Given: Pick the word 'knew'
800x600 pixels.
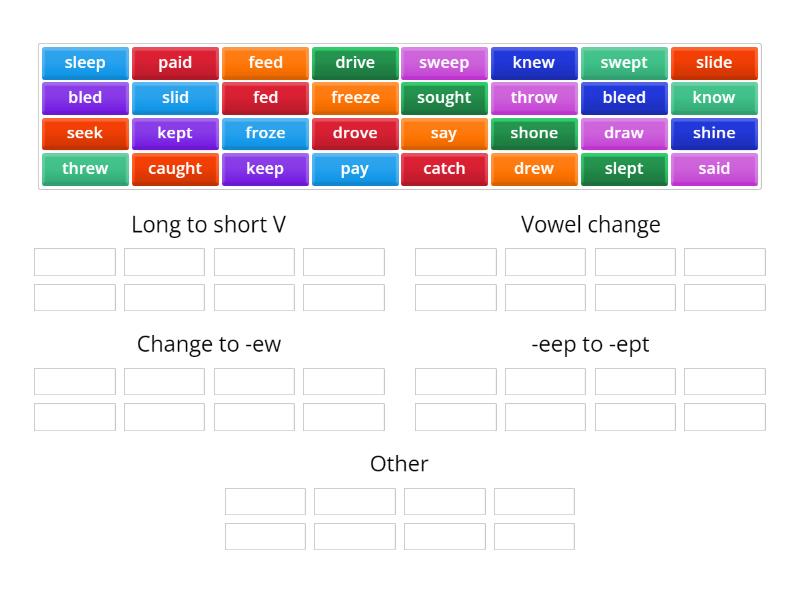Looking at the screenshot, I should tap(534, 62).
